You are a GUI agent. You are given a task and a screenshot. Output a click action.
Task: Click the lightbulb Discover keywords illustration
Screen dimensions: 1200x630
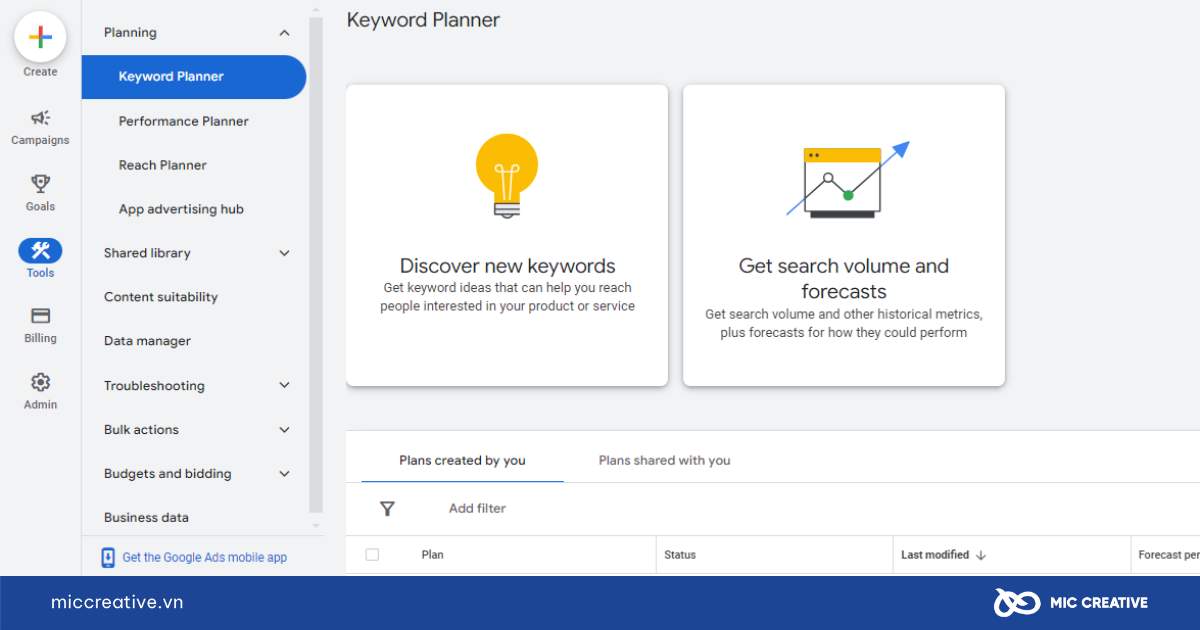coord(507,176)
